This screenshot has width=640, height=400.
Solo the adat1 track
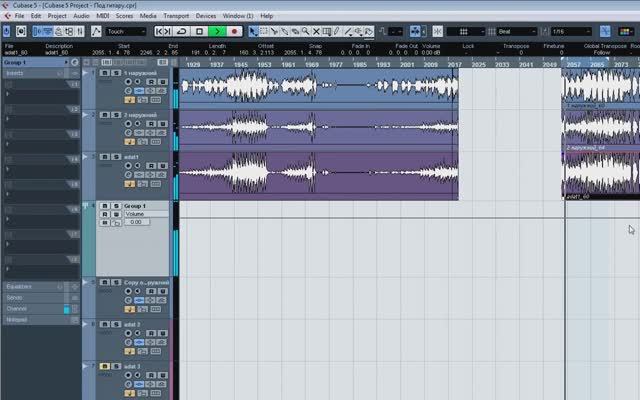click(116, 157)
